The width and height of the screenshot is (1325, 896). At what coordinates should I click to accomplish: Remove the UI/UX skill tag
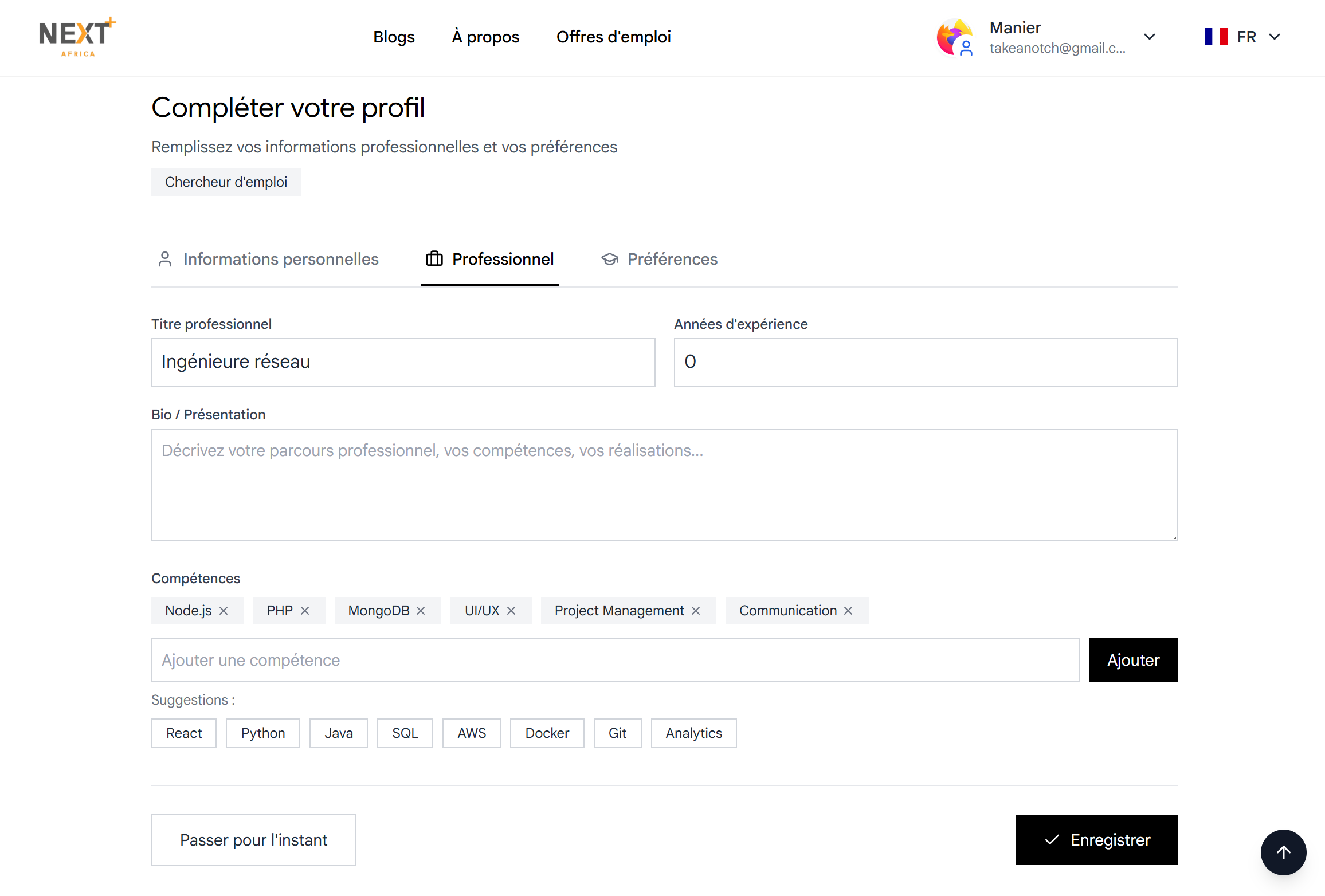[511, 611]
